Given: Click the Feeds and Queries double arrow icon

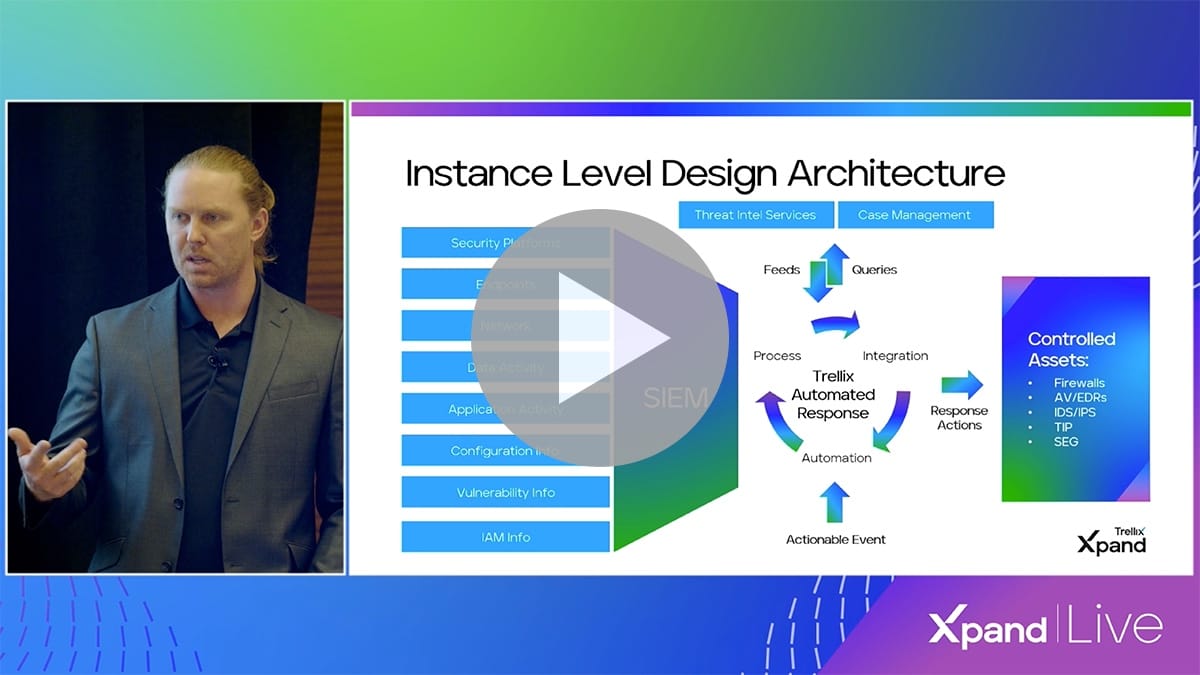Looking at the screenshot, I should [826, 272].
